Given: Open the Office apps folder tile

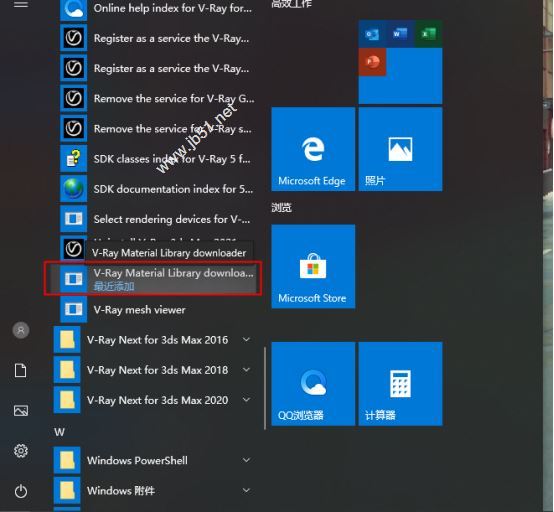Looking at the screenshot, I should (x=400, y=62).
